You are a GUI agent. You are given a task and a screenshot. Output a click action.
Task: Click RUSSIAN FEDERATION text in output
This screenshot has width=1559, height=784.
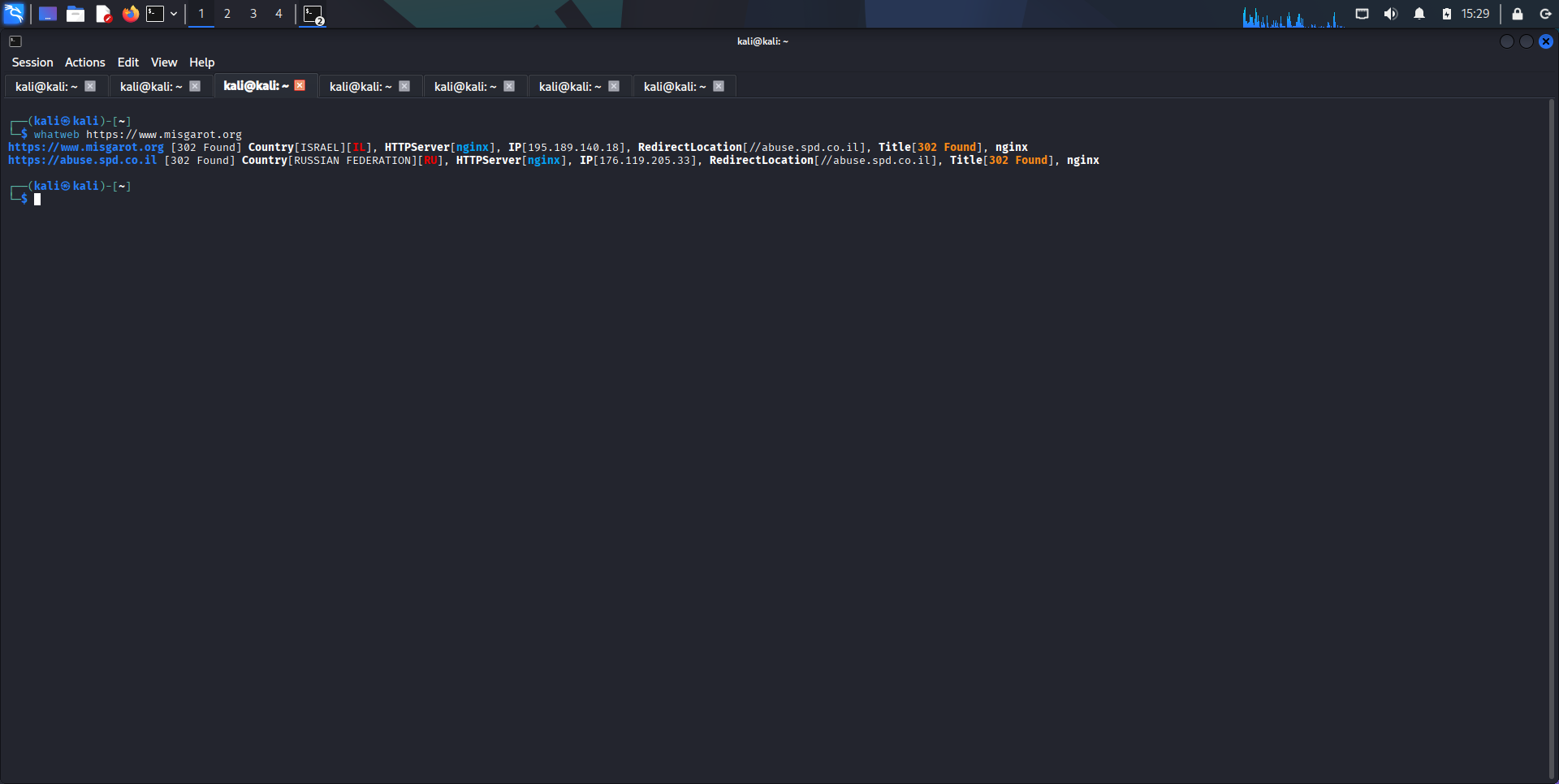352,160
